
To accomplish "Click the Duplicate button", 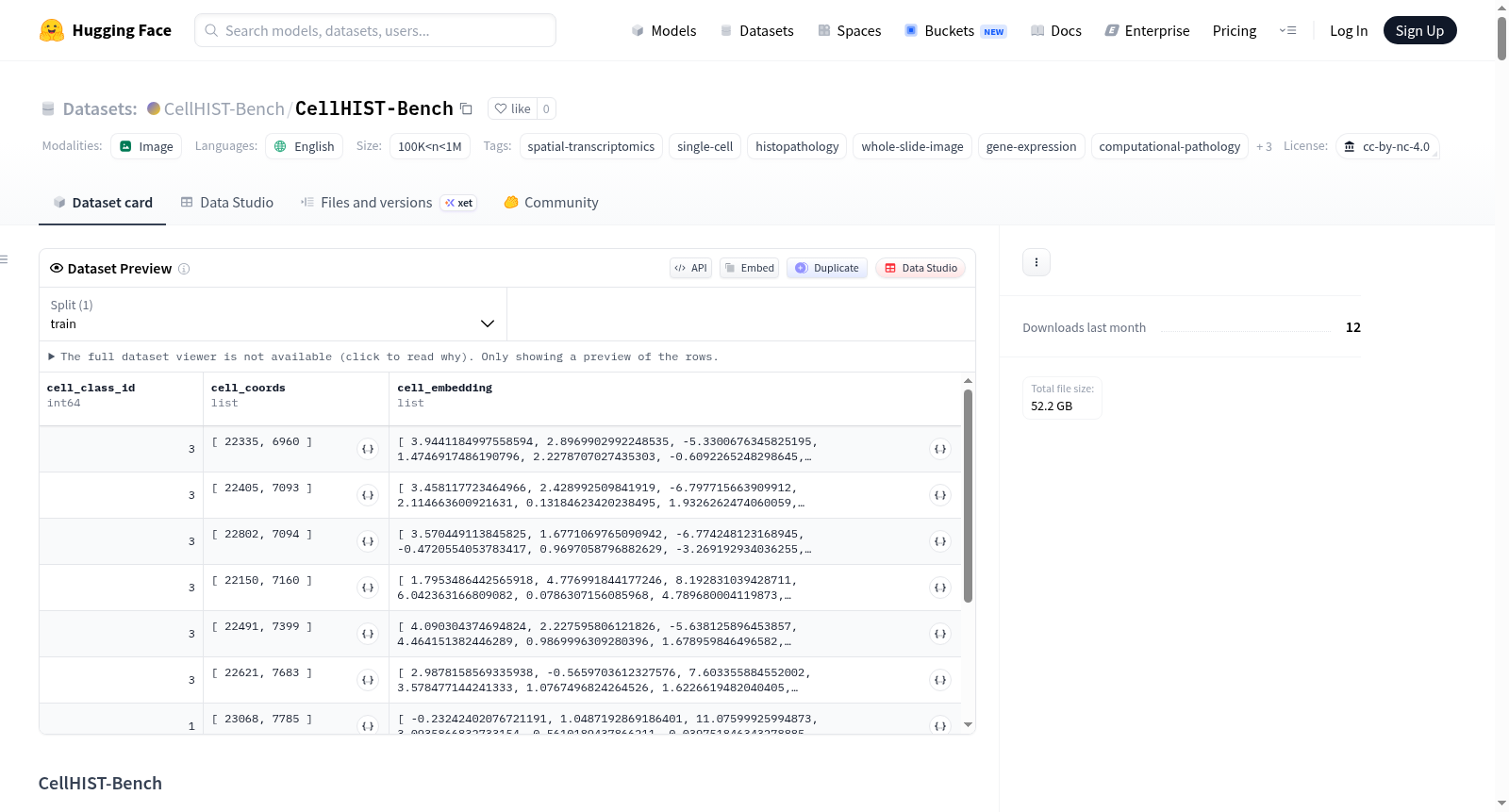I will tap(827, 268).
